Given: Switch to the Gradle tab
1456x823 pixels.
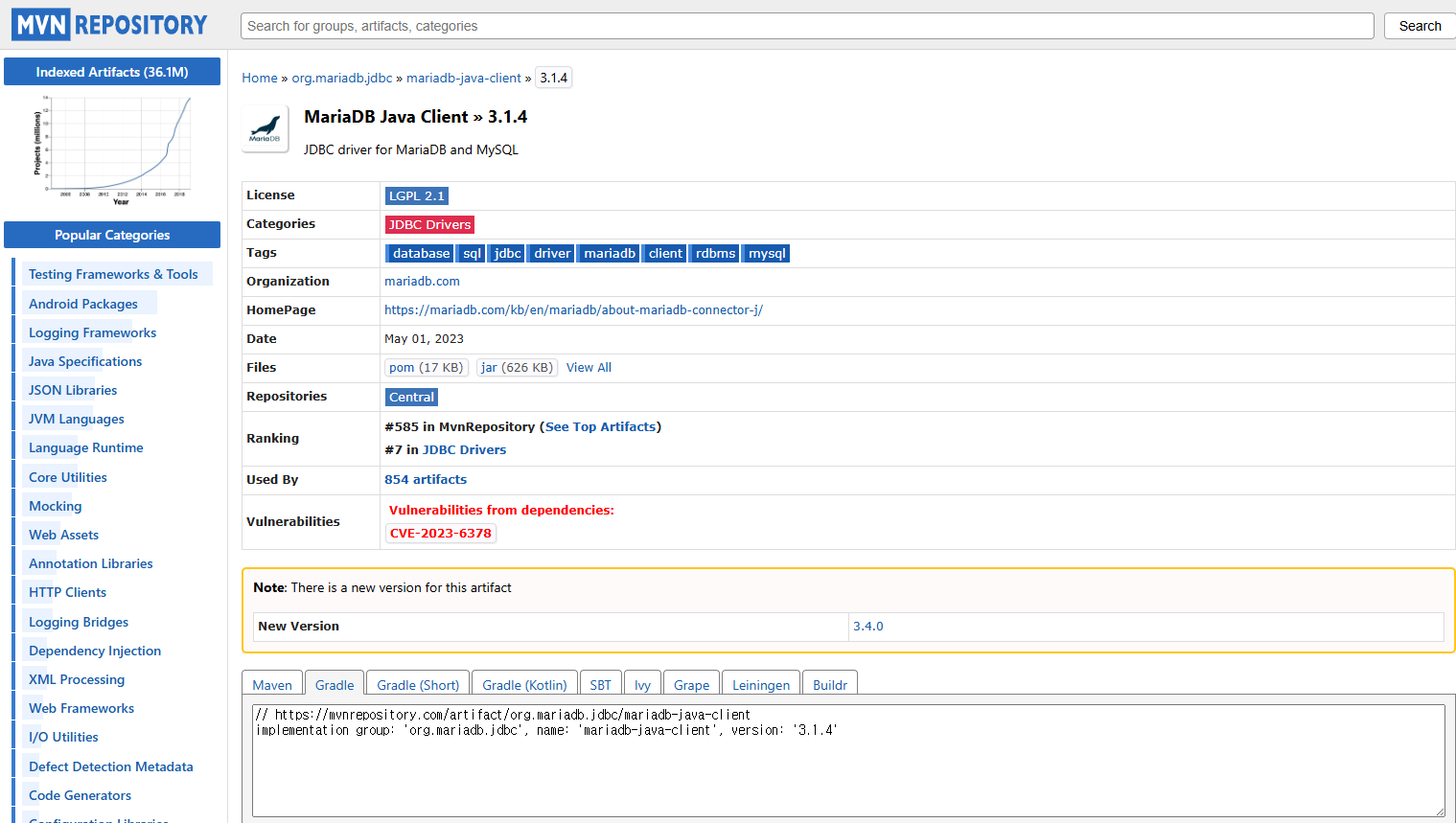Looking at the screenshot, I should coord(335,684).
